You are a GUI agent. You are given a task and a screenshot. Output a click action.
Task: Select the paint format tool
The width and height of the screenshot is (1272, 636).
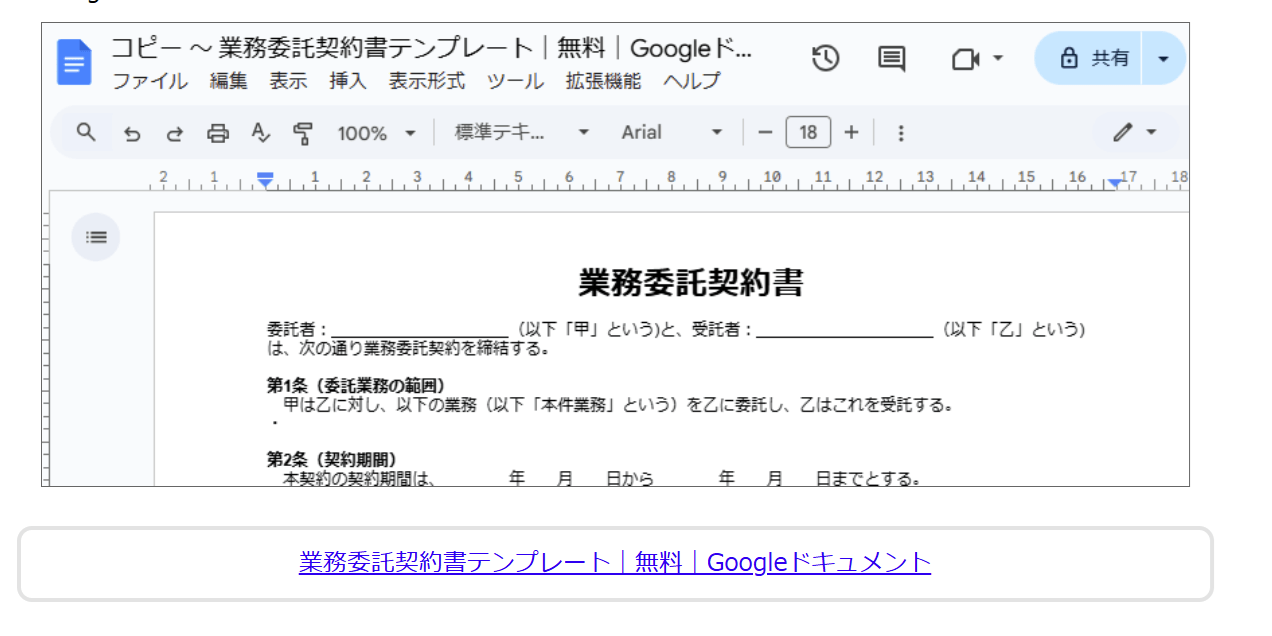click(300, 132)
